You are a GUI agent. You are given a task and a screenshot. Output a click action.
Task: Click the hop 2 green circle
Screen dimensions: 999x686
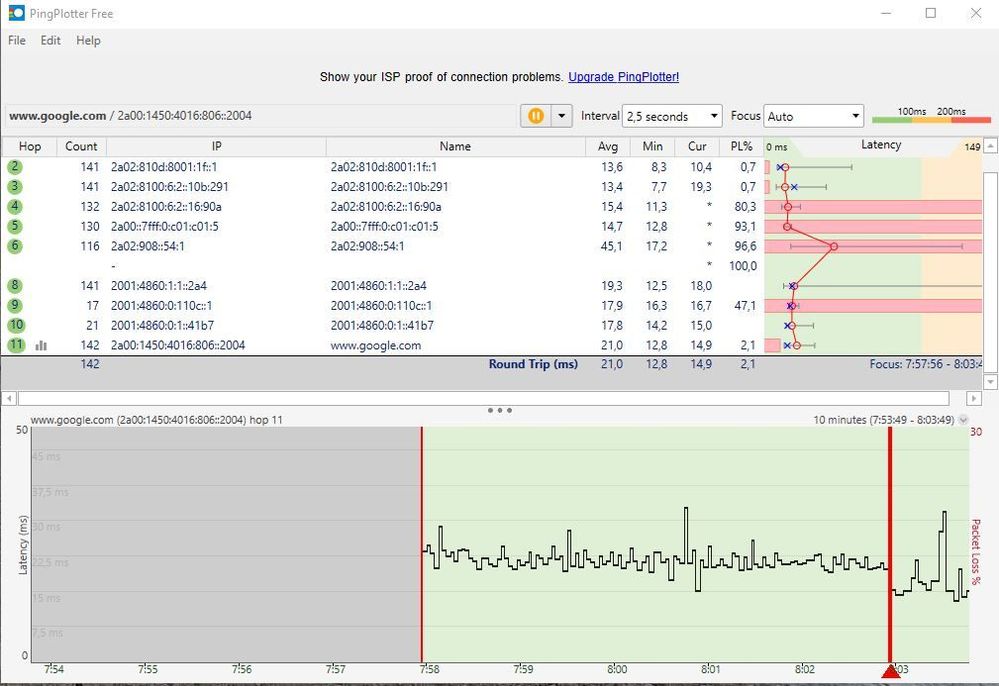click(15, 167)
